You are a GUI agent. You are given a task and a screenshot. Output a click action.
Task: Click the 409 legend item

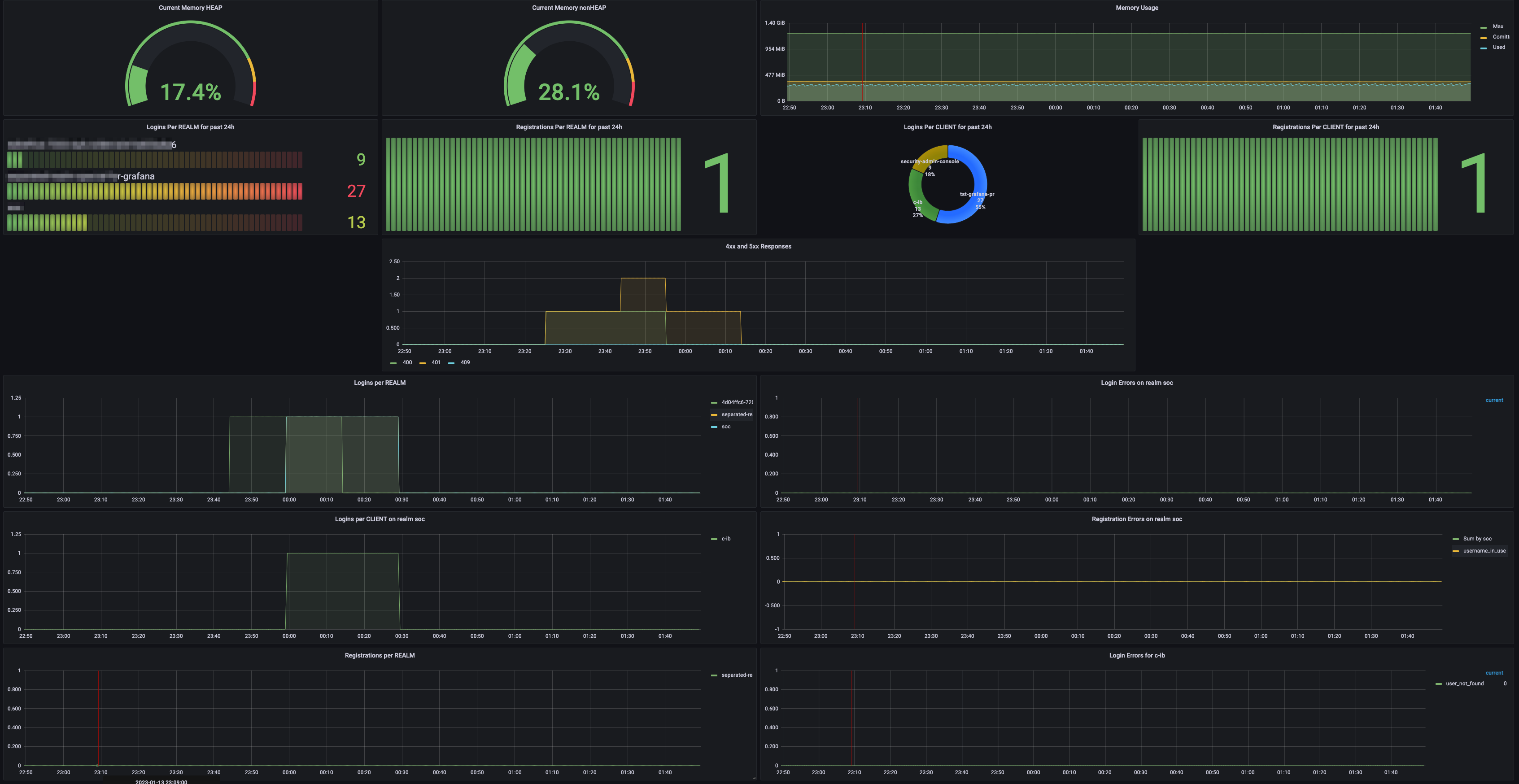pyautogui.click(x=465, y=362)
